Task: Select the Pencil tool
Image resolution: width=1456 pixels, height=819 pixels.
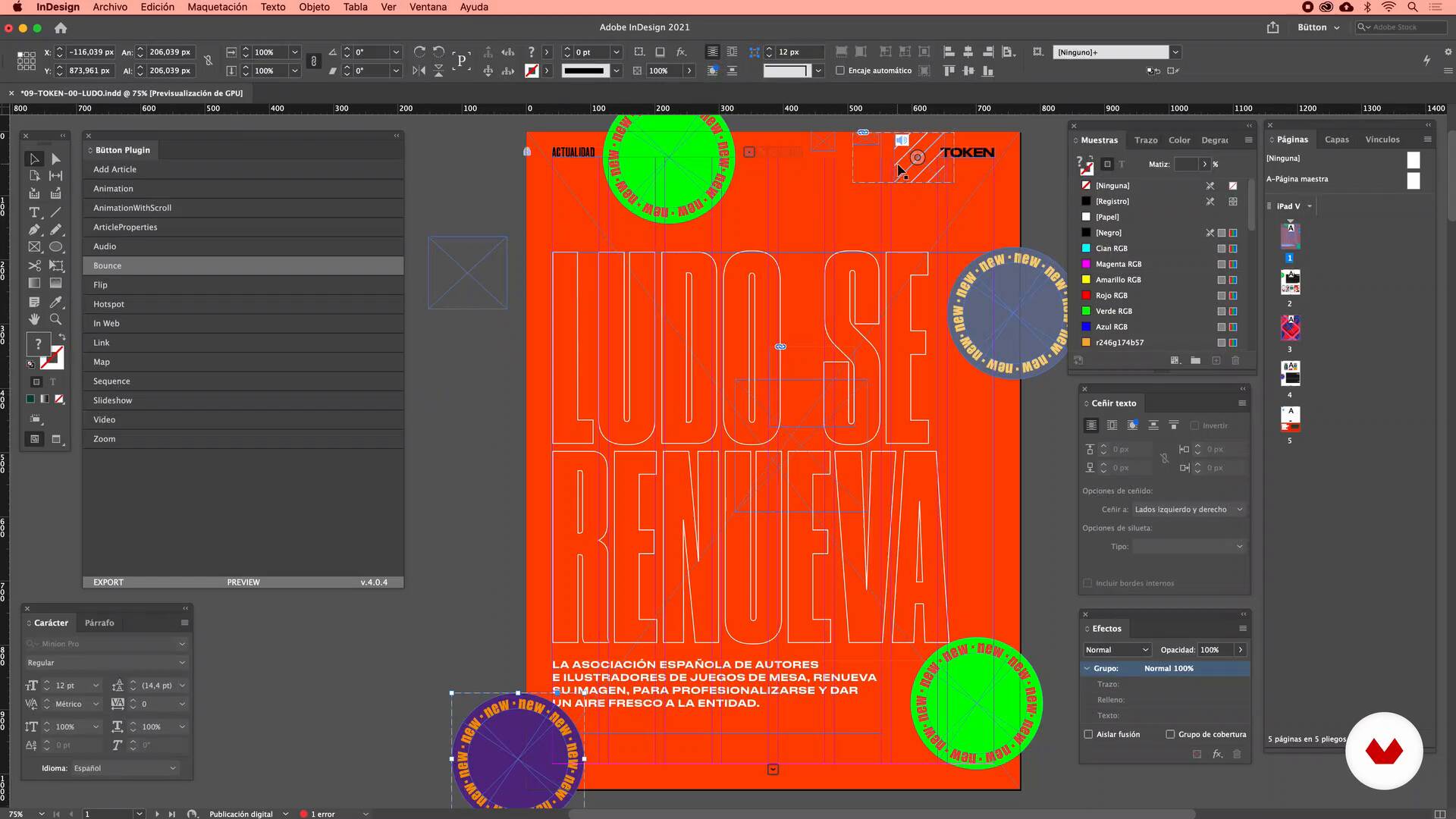Action: point(55,230)
